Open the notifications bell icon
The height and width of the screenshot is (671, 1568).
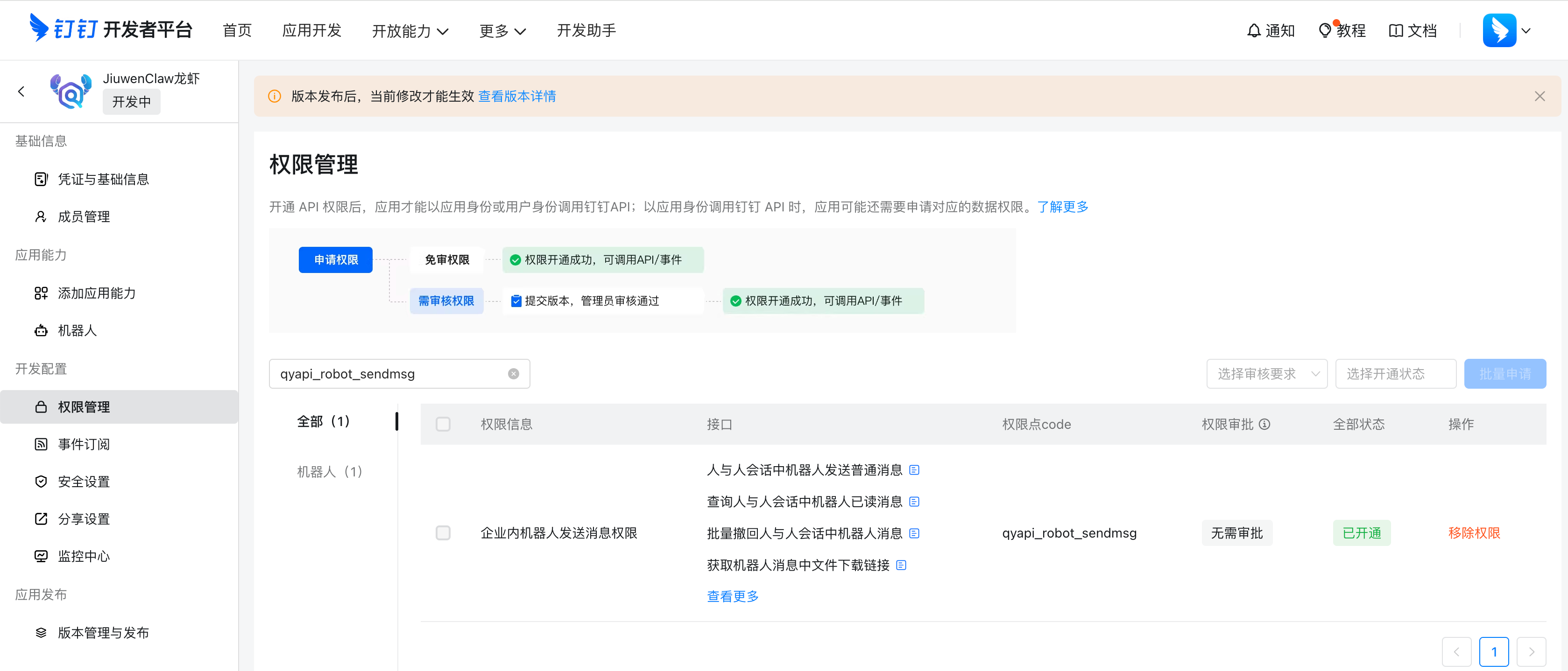1254,30
